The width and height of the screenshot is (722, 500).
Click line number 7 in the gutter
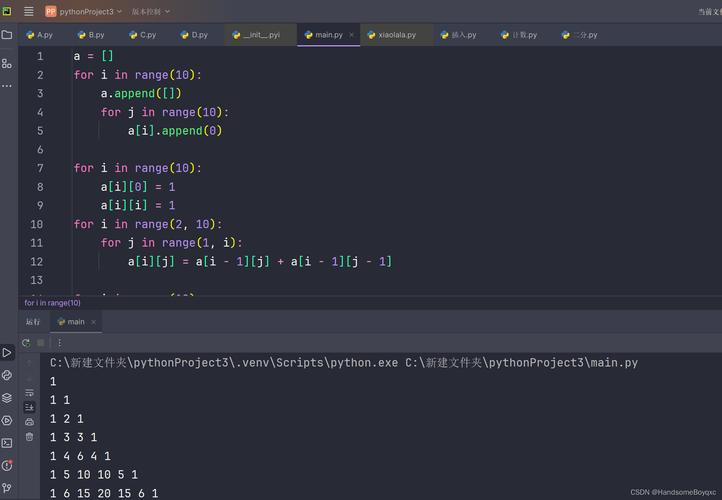coord(40,168)
